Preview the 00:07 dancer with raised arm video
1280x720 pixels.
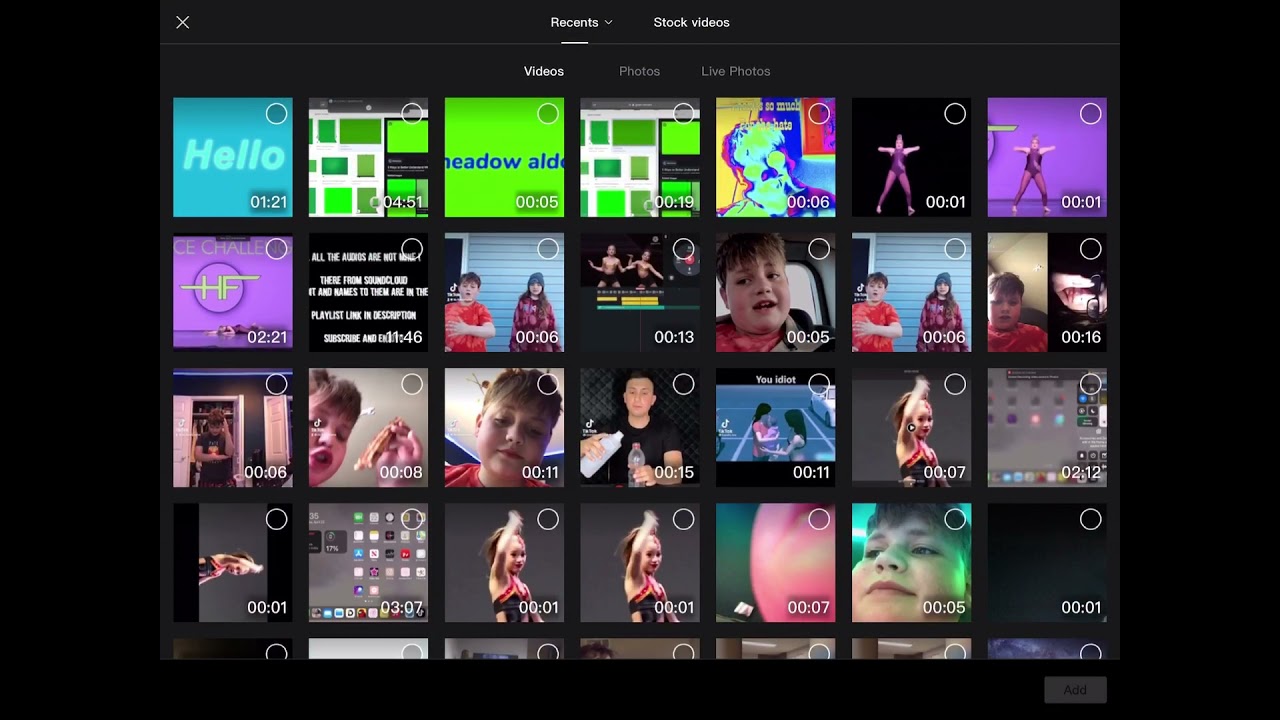click(x=911, y=427)
